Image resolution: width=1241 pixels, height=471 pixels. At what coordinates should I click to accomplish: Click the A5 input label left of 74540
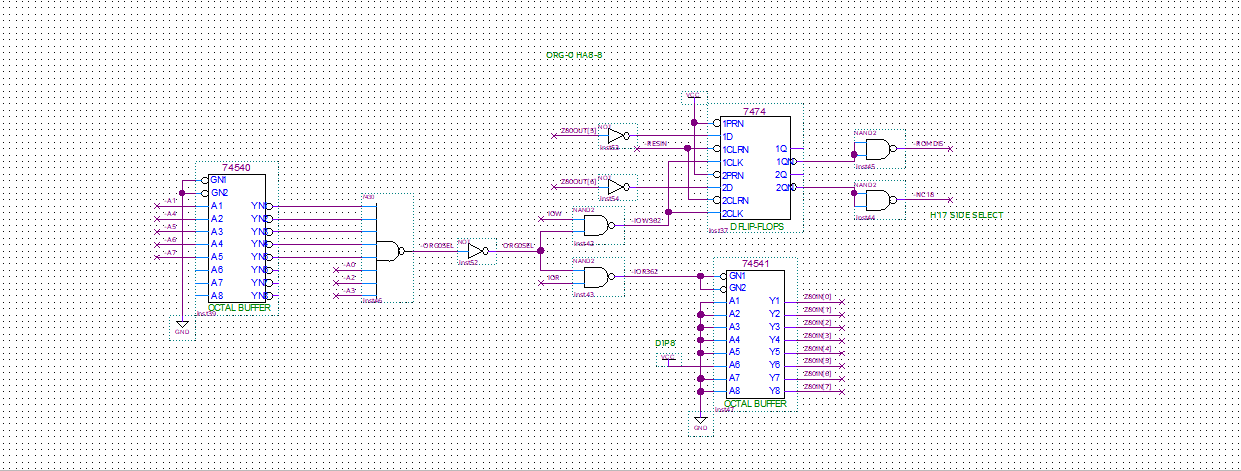(171, 227)
